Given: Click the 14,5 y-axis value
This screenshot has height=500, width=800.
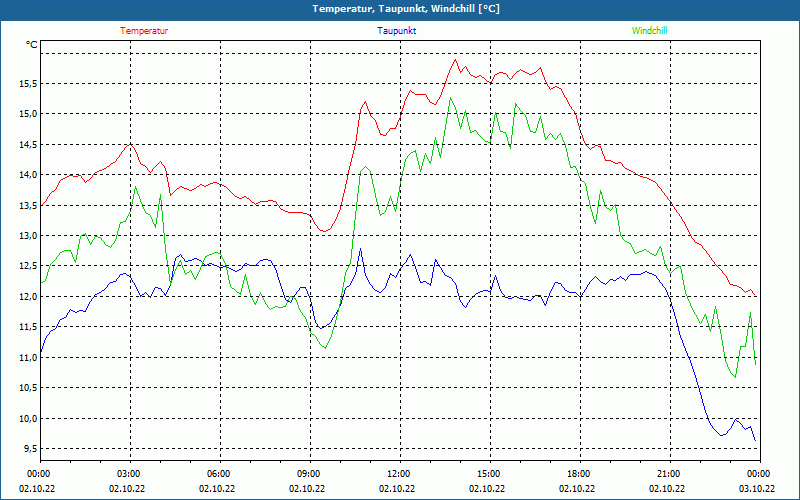Looking at the screenshot, I should 28,144.
